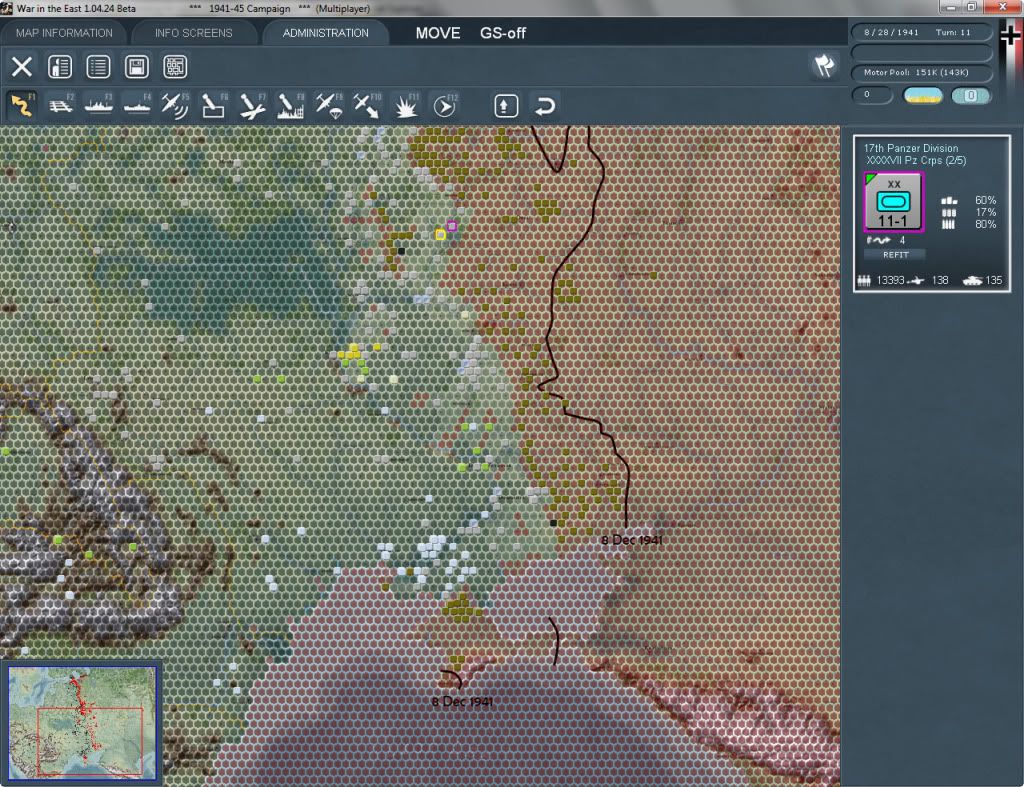Viewport: 1024px width, 787px height.
Task: Click the grid pattern icon after save
Action: (175, 67)
